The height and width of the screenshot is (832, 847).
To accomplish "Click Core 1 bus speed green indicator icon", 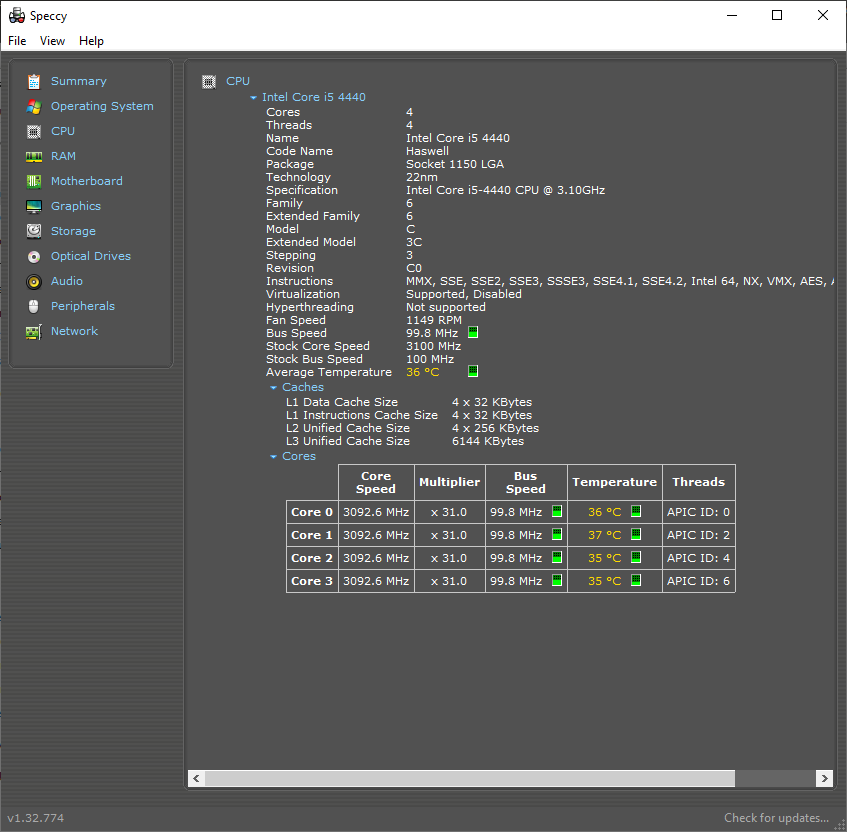I will pyautogui.click(x=557, y=534).
